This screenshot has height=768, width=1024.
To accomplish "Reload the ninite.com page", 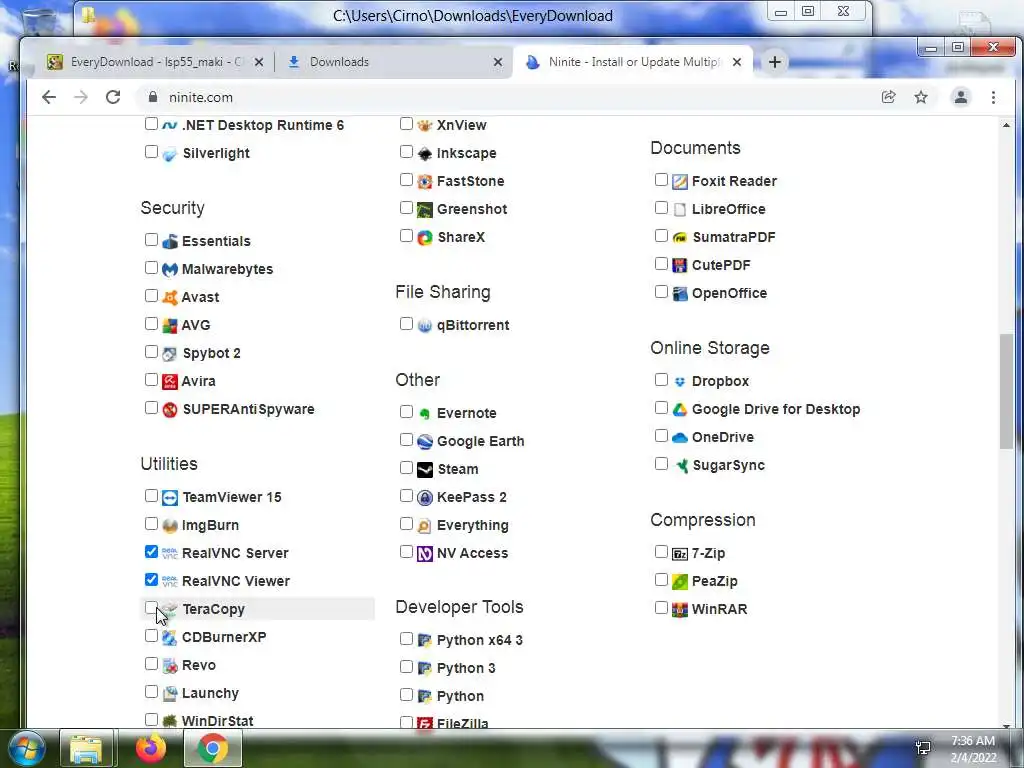I will [113, 97].
